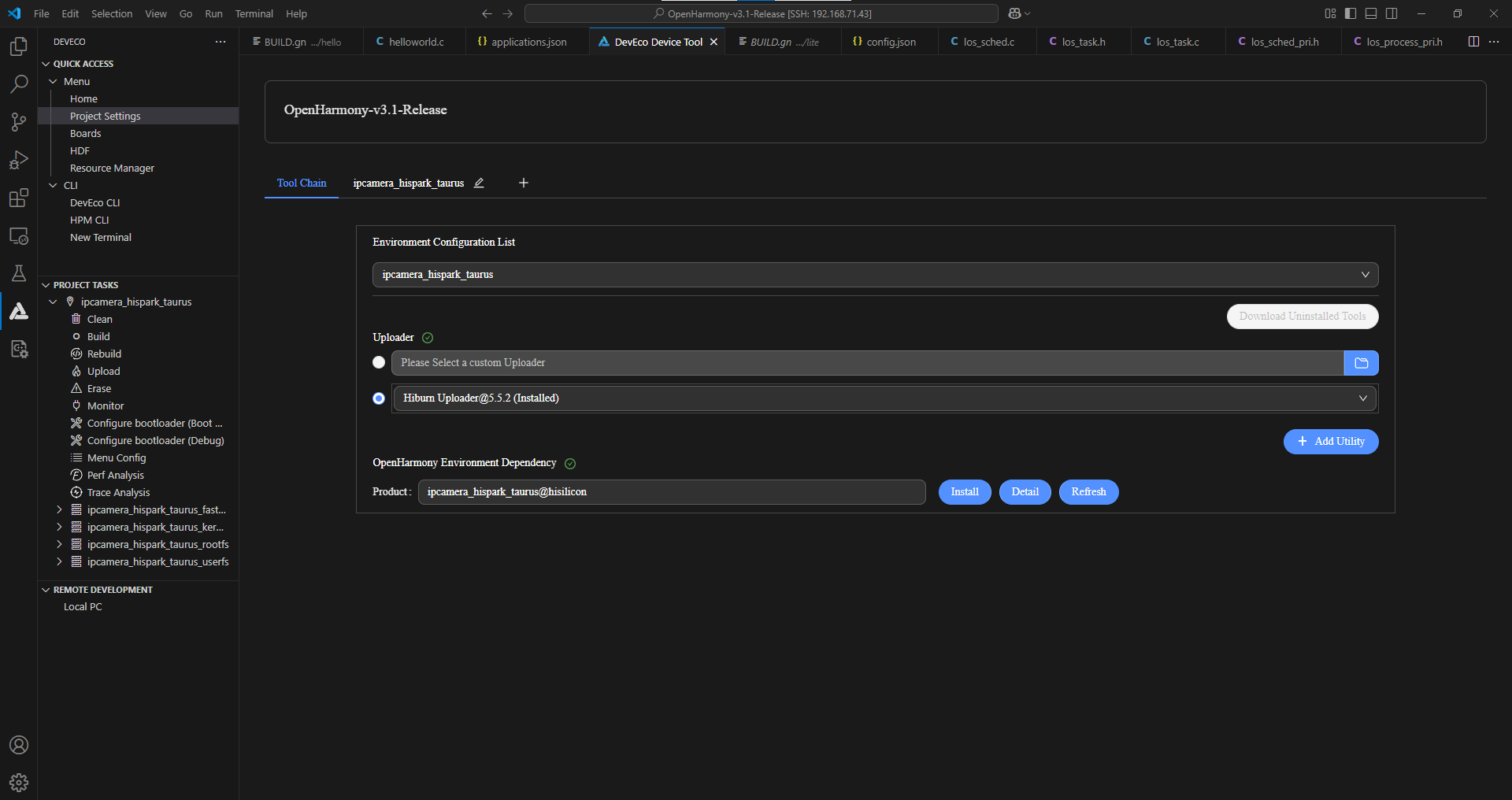Run the Rebuild project task

104,354
